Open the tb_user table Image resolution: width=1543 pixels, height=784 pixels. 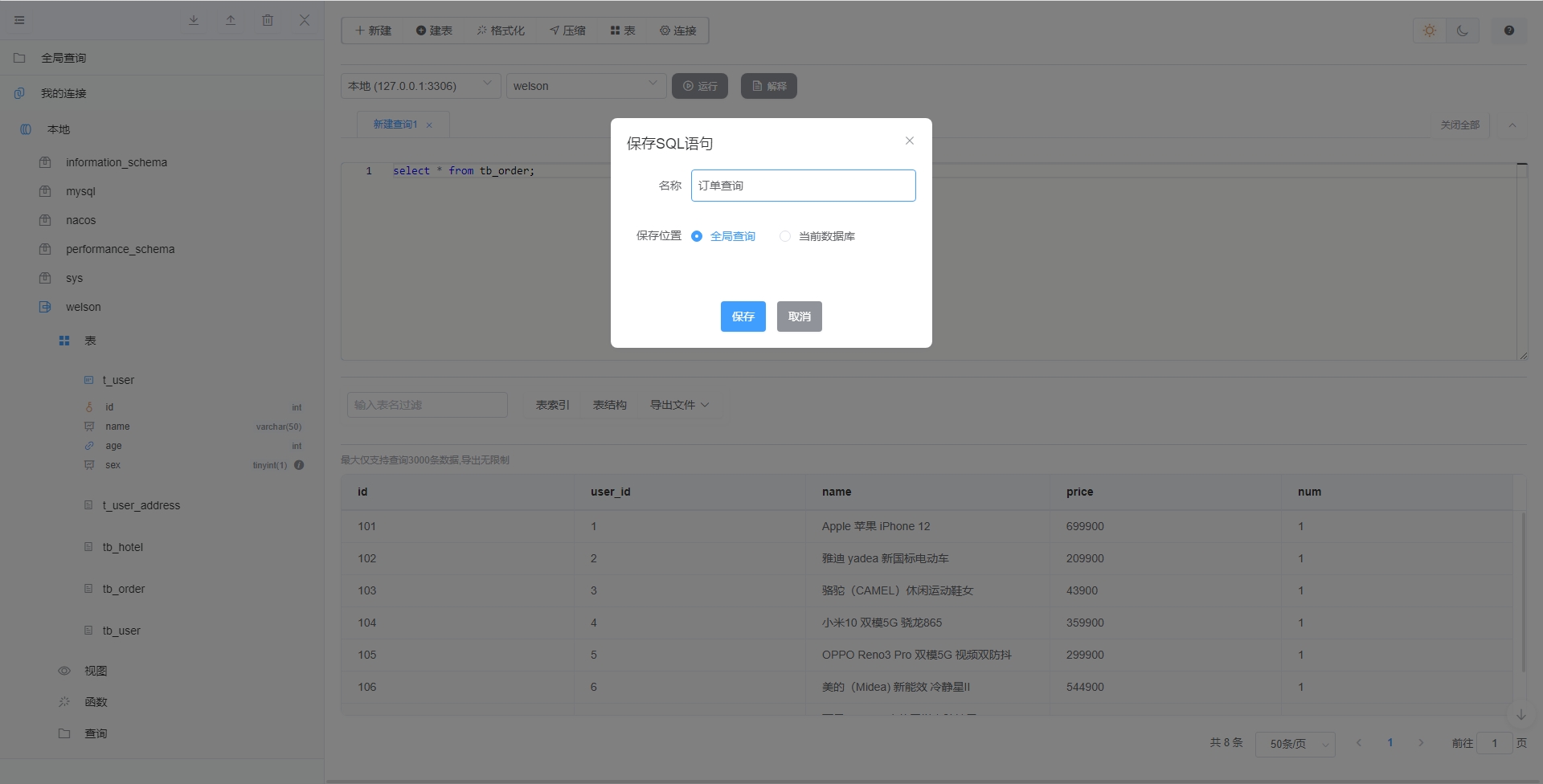(x=121, y=631)
